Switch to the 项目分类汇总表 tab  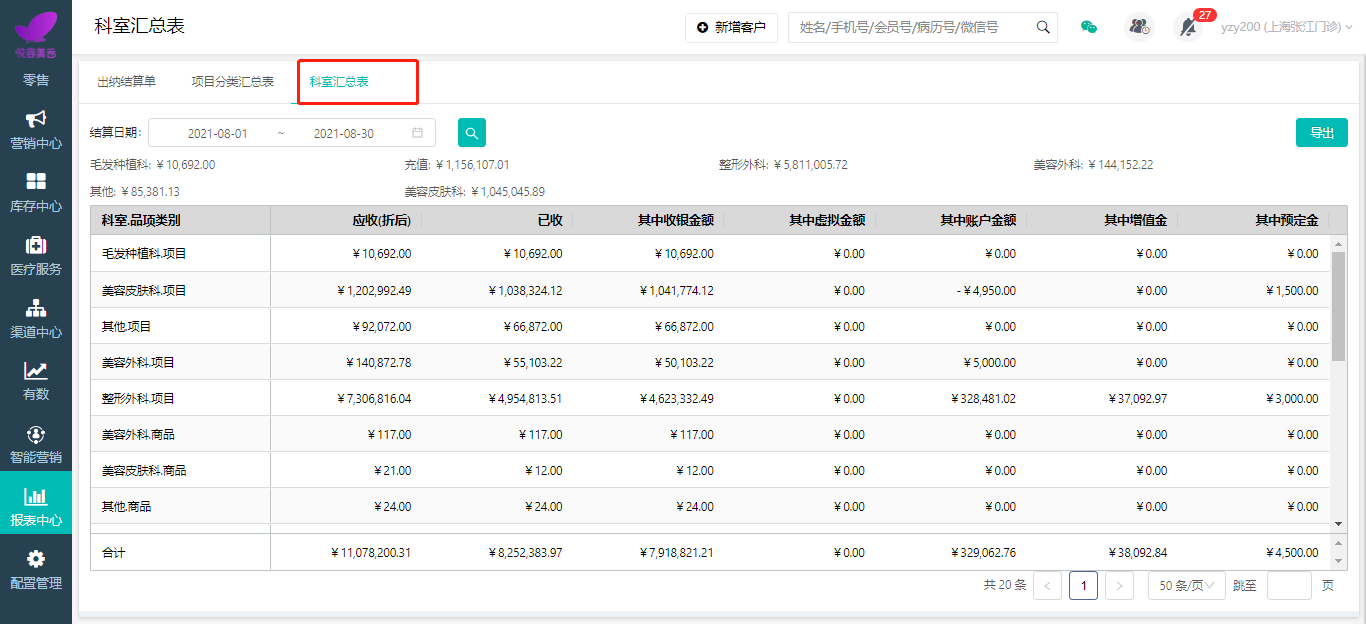click(x=233, y=82)
